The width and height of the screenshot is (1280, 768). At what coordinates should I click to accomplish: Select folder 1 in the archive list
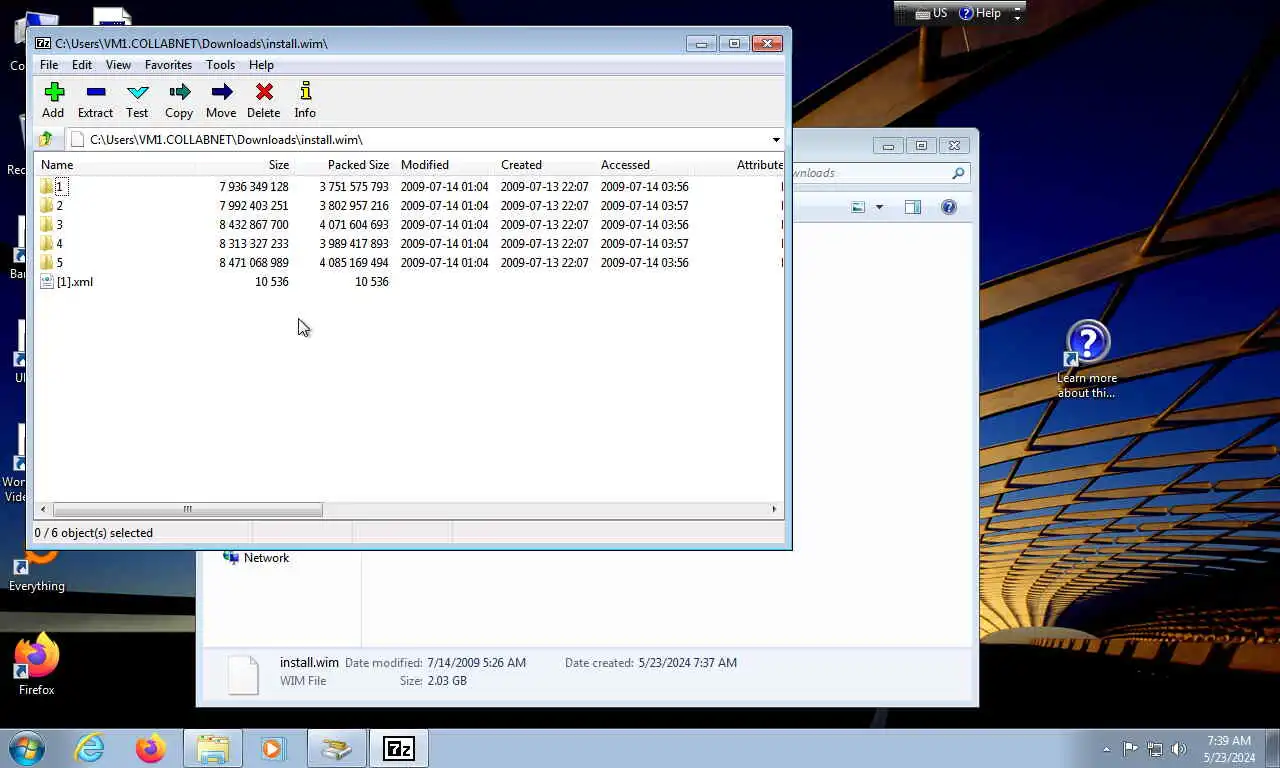pyautogui.click(x=59, y=186)
